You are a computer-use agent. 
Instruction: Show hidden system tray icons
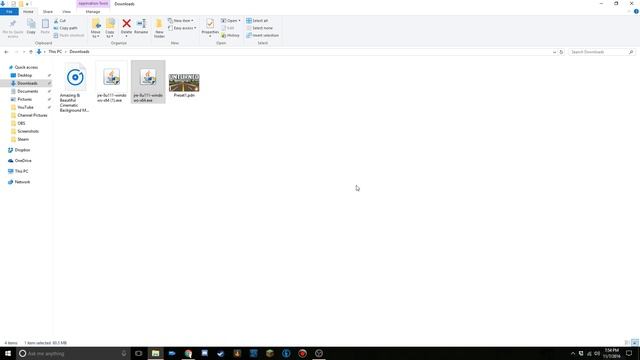point(573,353)
